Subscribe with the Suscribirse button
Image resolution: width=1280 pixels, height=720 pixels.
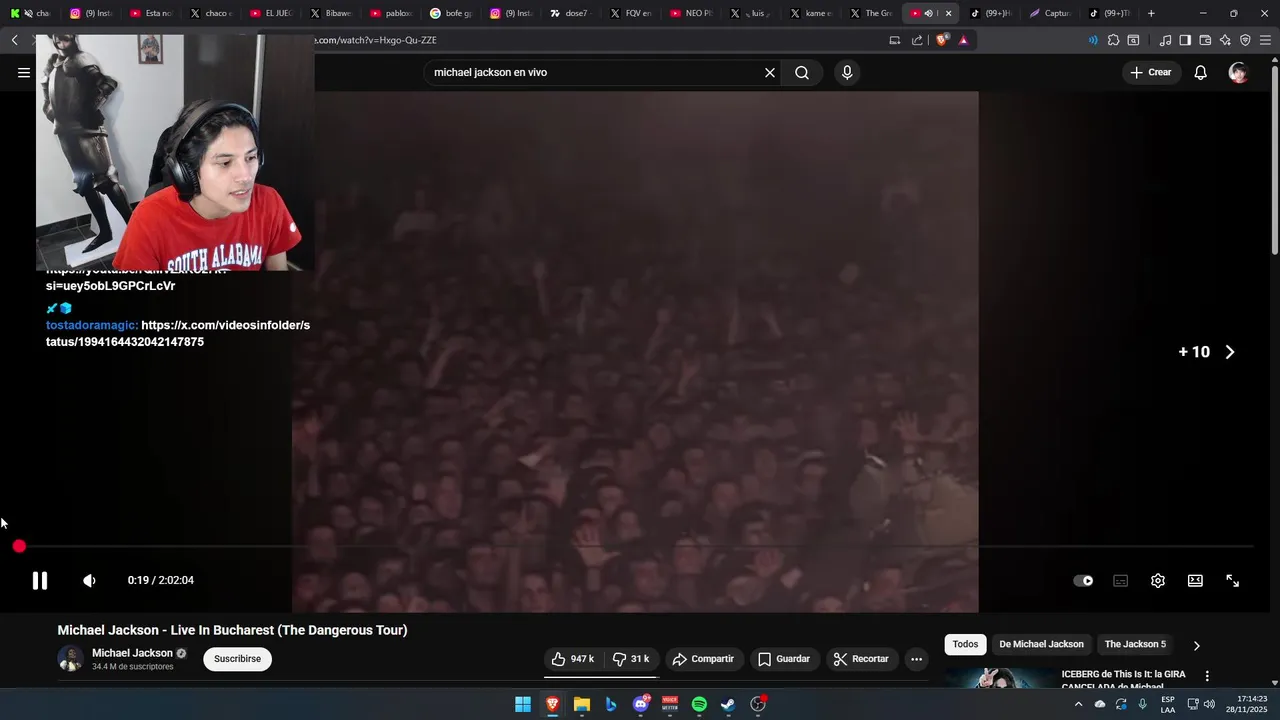[x=237, y=659]
